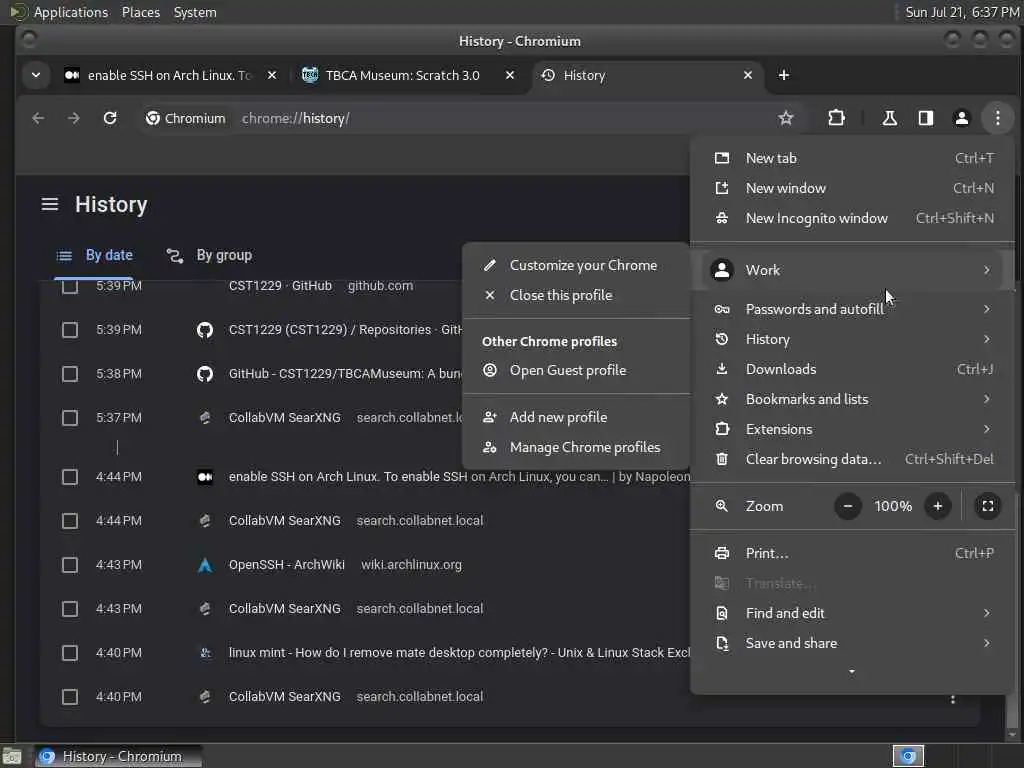Choose Customize your Chrome
The image size is (1024, 768).
click(576, 265)
